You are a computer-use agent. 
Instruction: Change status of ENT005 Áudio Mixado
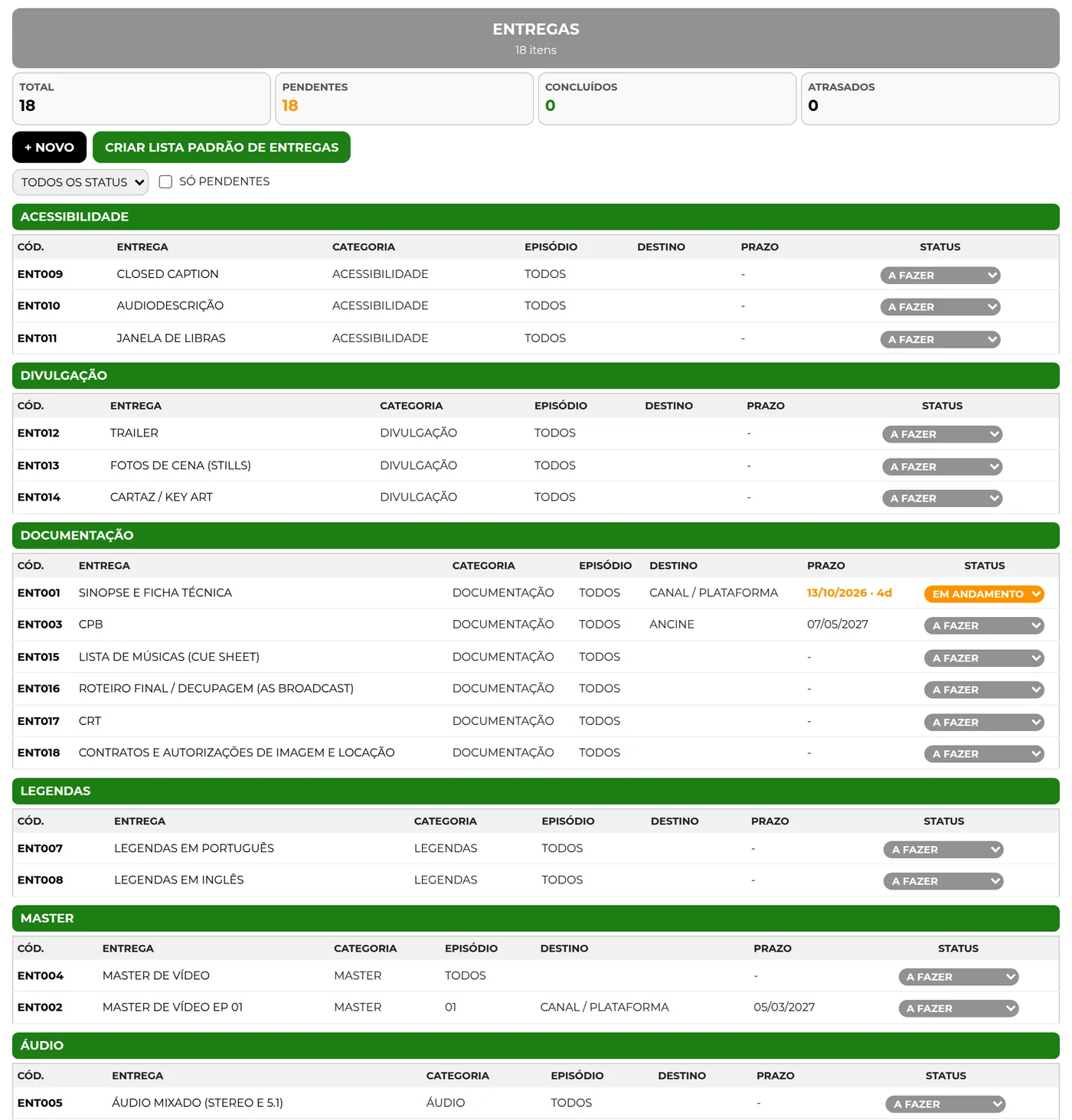tap(946, 1104)
